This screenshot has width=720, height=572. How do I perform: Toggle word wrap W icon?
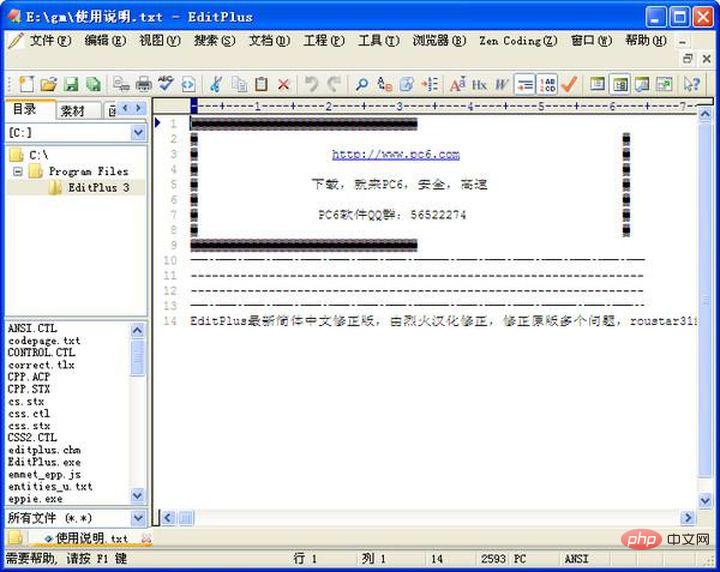(501, 84)
